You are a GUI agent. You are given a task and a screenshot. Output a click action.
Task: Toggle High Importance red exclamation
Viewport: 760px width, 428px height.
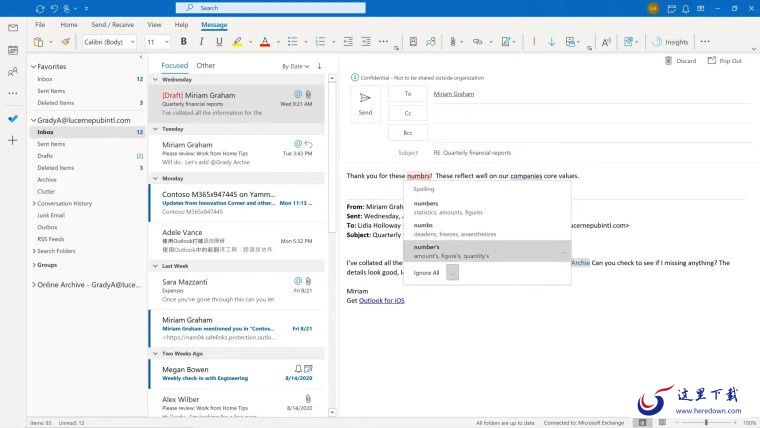tap(534, 42)
